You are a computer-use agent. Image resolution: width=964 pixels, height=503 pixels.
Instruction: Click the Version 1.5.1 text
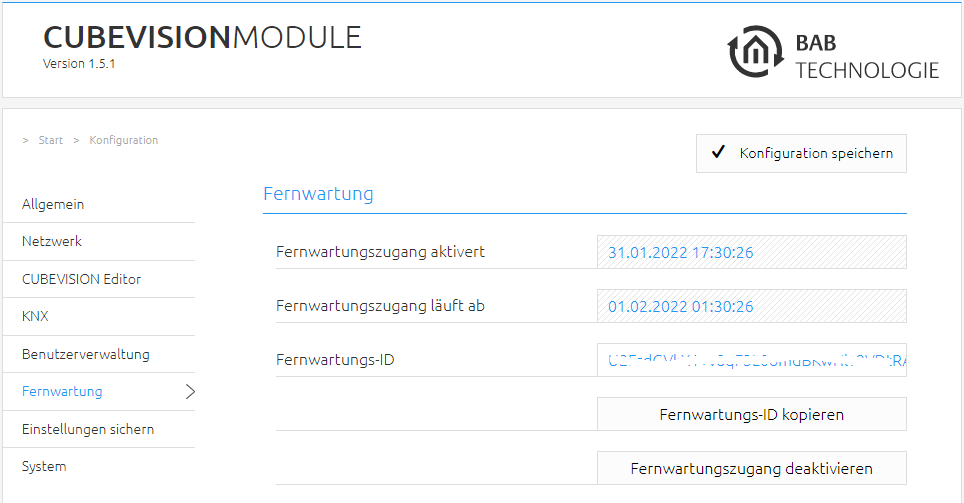pos(79,64)
